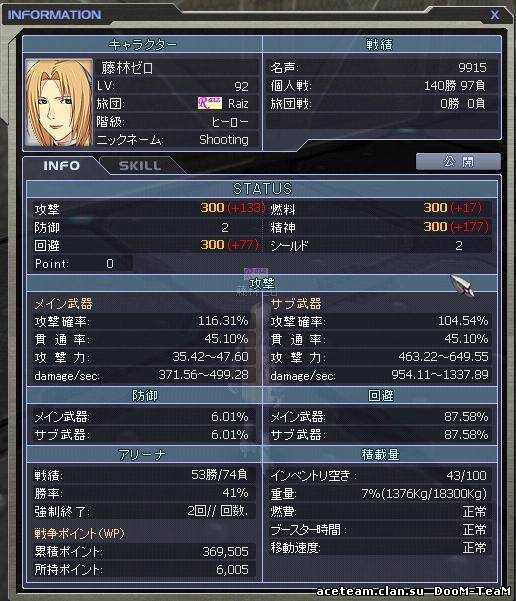Open the SKILL tab
Image resolution: width=516 pixels, height=601 pixels.
(140, 166)
